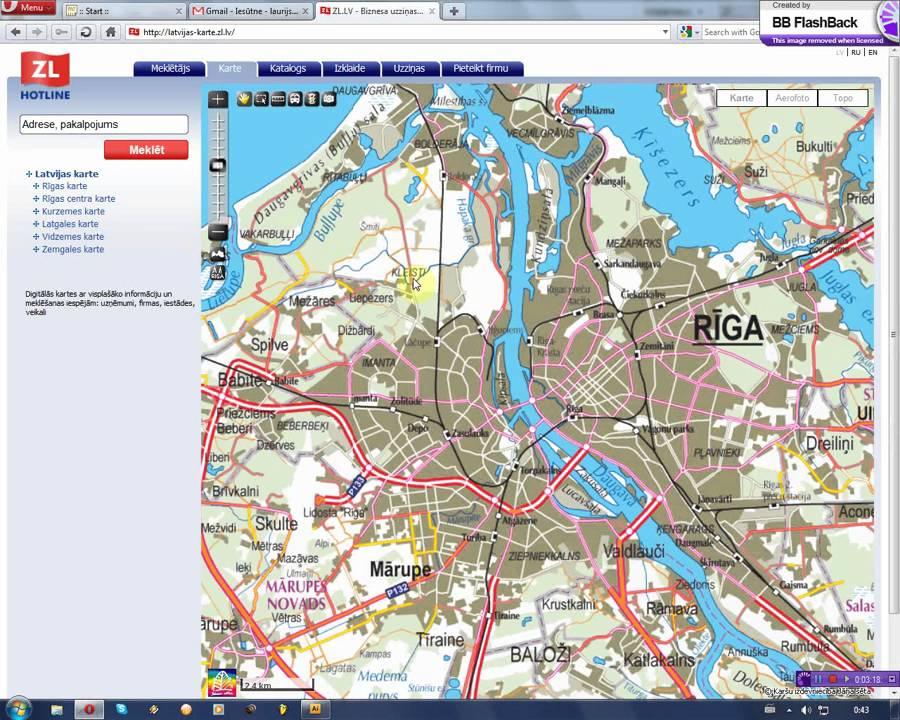Switch to the Gmail Iesūtne browser tab
Screen dimensions: 900x720
250,11
